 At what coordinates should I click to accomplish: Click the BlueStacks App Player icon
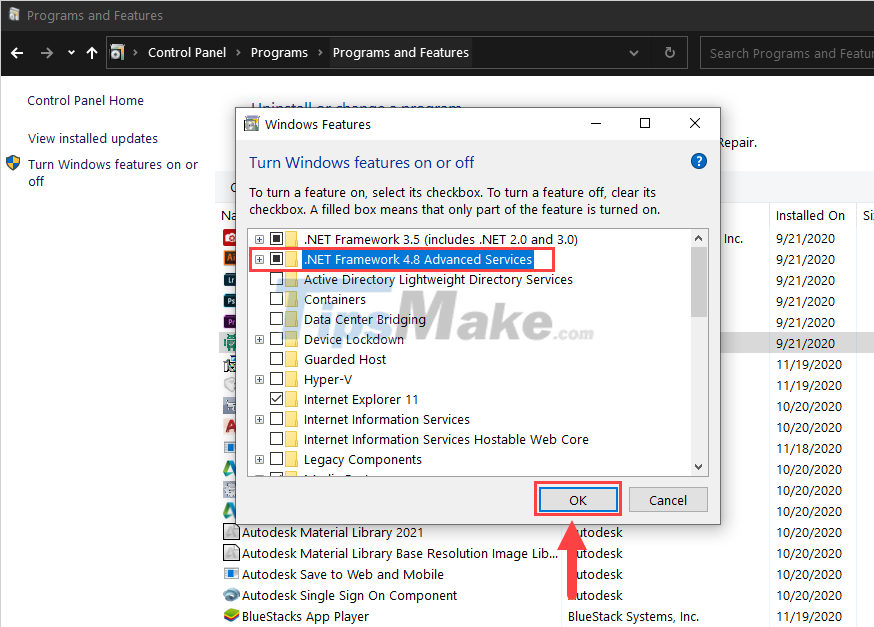[x=231, y=616]
